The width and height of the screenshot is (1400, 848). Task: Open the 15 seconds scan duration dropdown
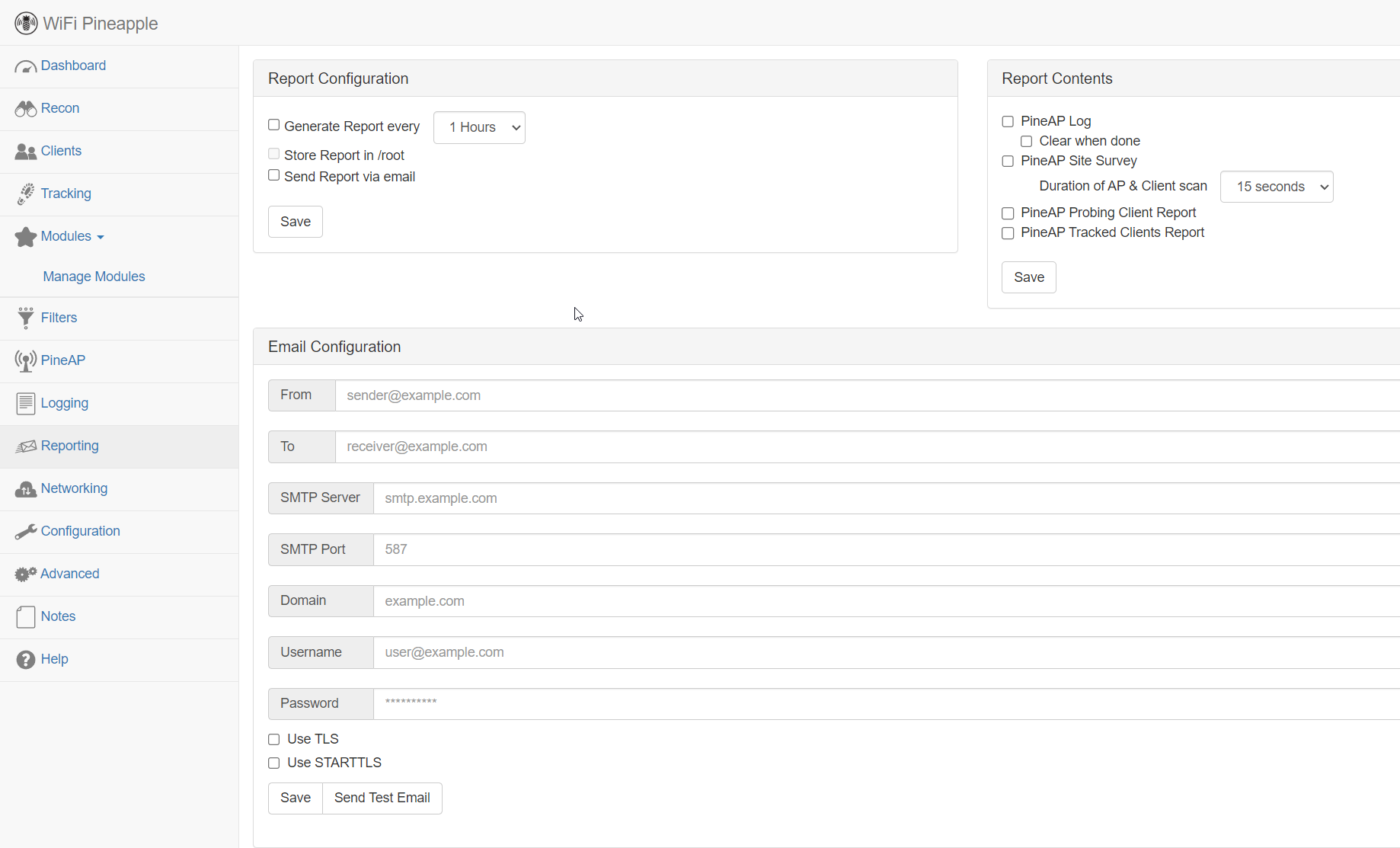click(x=1277, y=187)
